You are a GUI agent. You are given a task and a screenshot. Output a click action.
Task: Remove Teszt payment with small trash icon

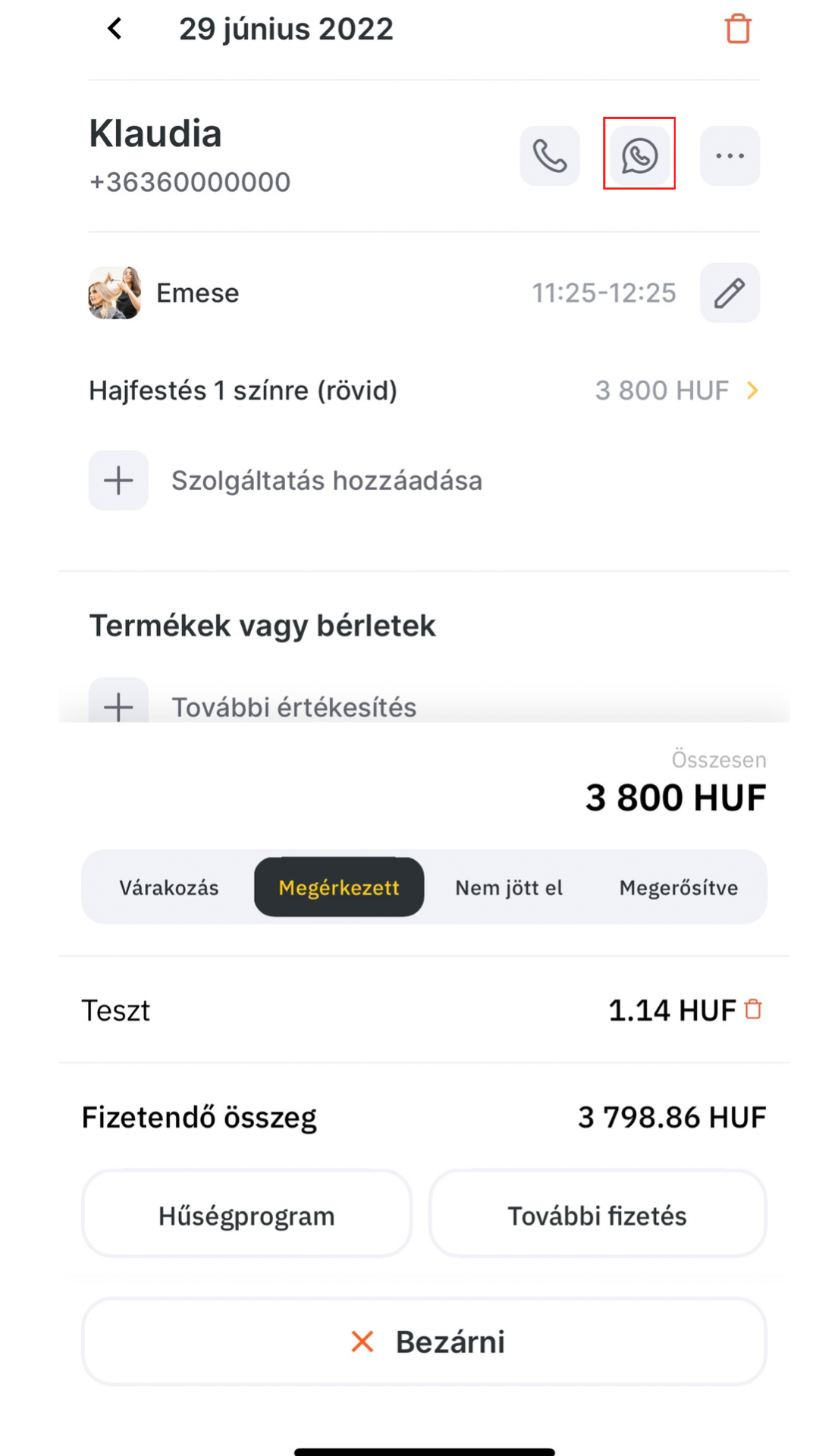coord(753,1009)
